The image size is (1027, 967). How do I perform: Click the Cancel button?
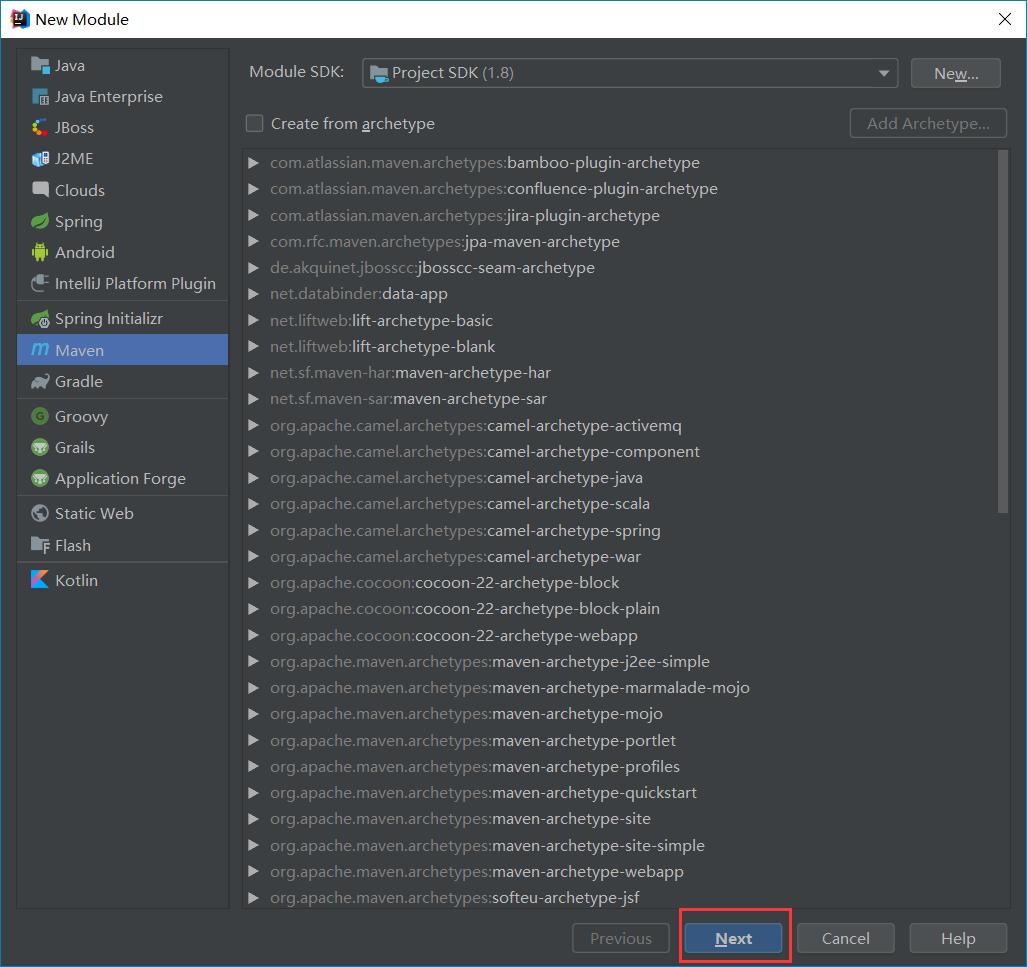[846, 939]
